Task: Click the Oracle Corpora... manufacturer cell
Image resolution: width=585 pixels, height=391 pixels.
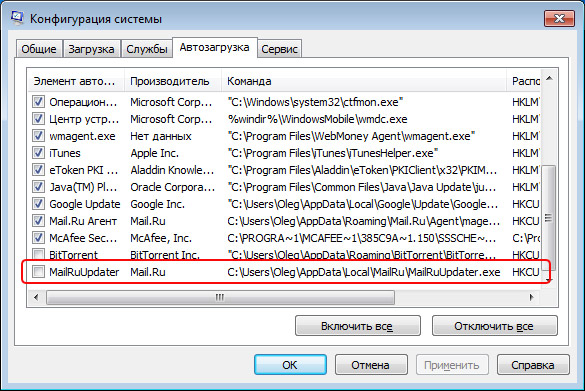Action: point(173,187)
